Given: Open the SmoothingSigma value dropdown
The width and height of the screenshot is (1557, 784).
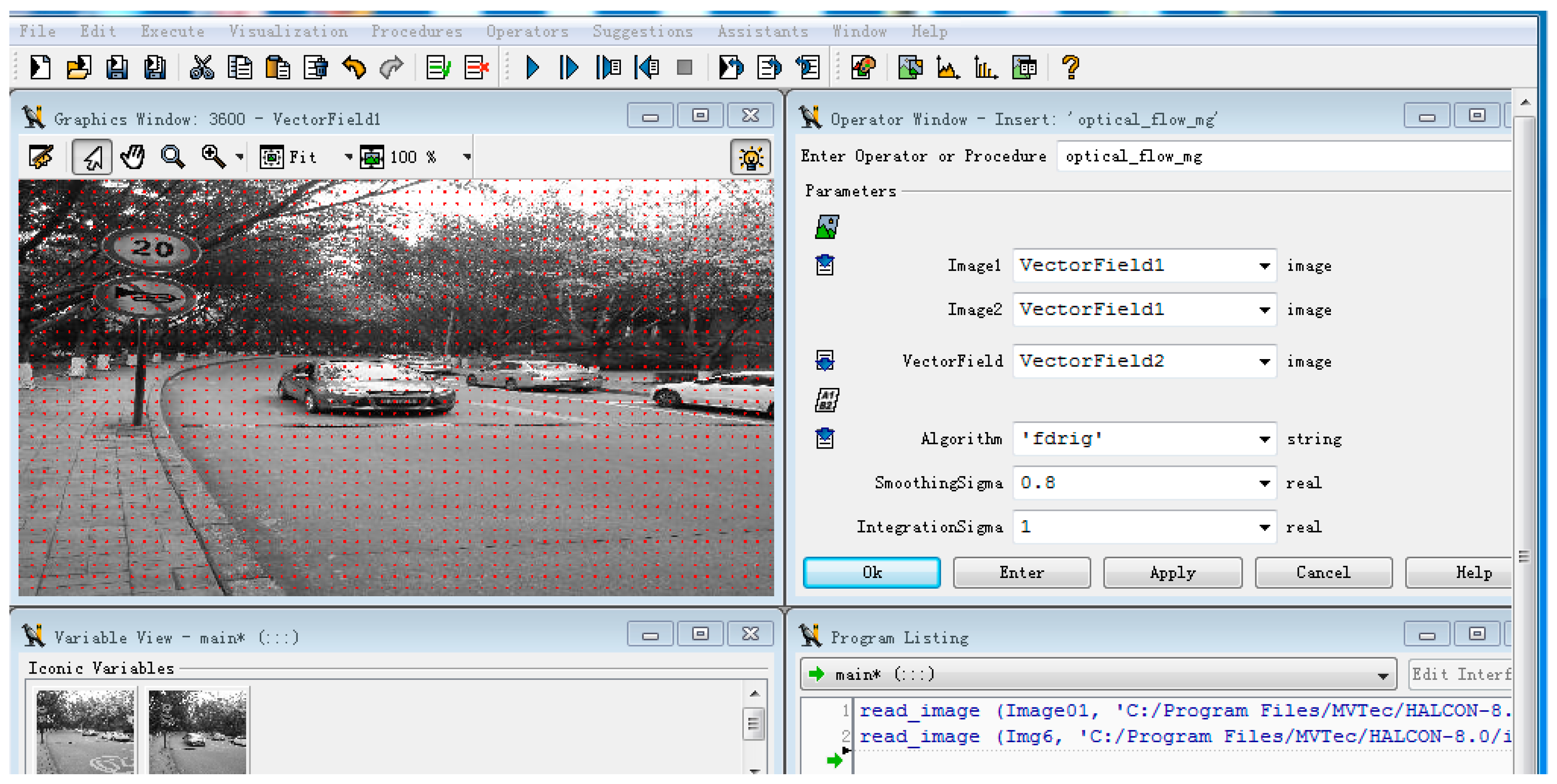Looking at the screenshot, I should tap(1264, 483).
